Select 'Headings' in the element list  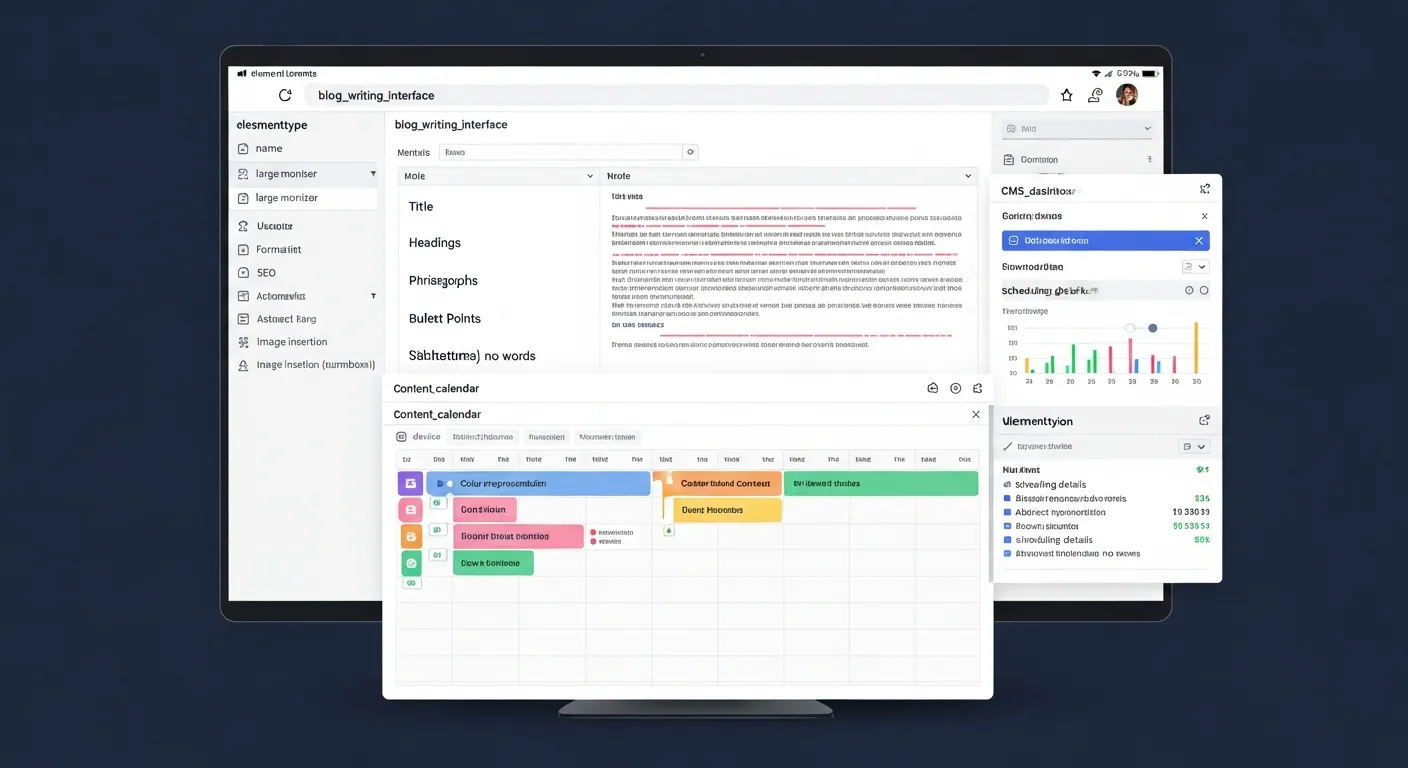coord(435,243)
